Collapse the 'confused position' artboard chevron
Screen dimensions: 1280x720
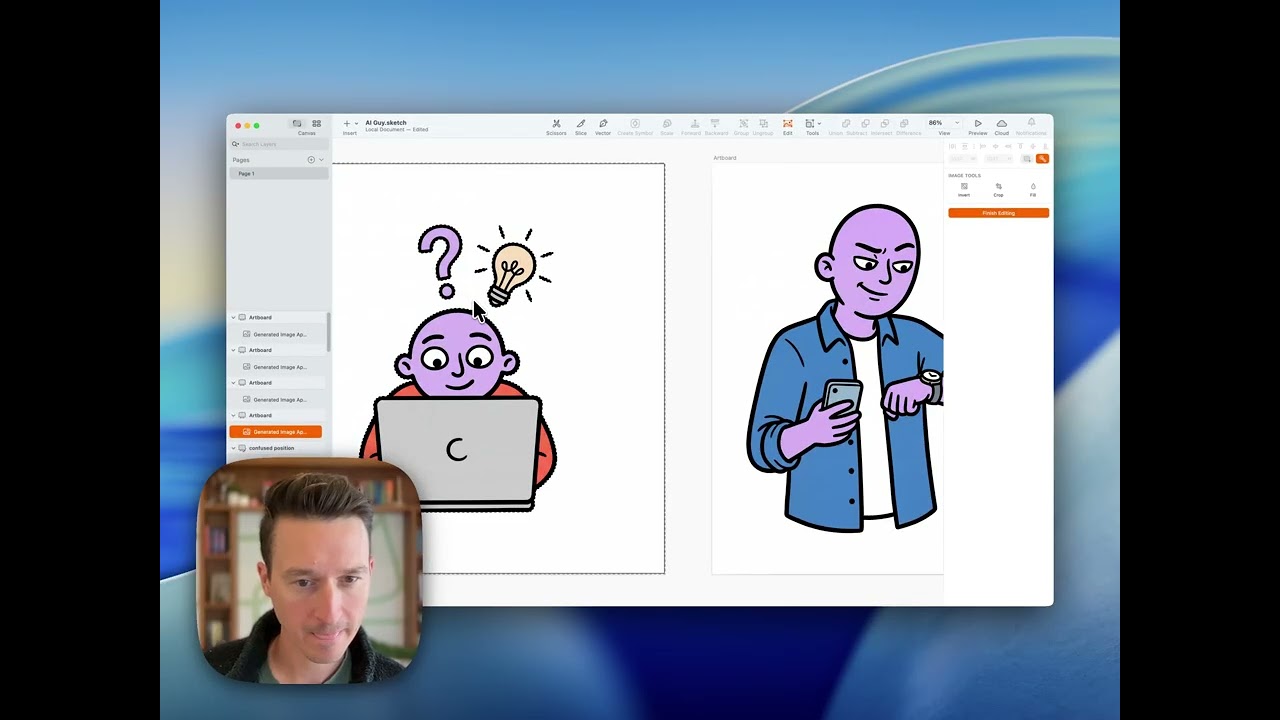[233, 448]
